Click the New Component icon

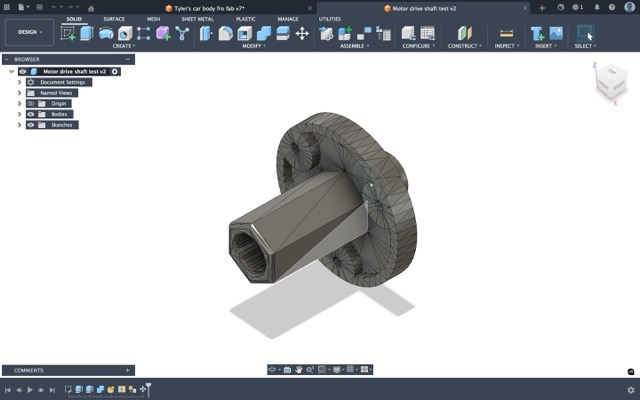[345, 33]
